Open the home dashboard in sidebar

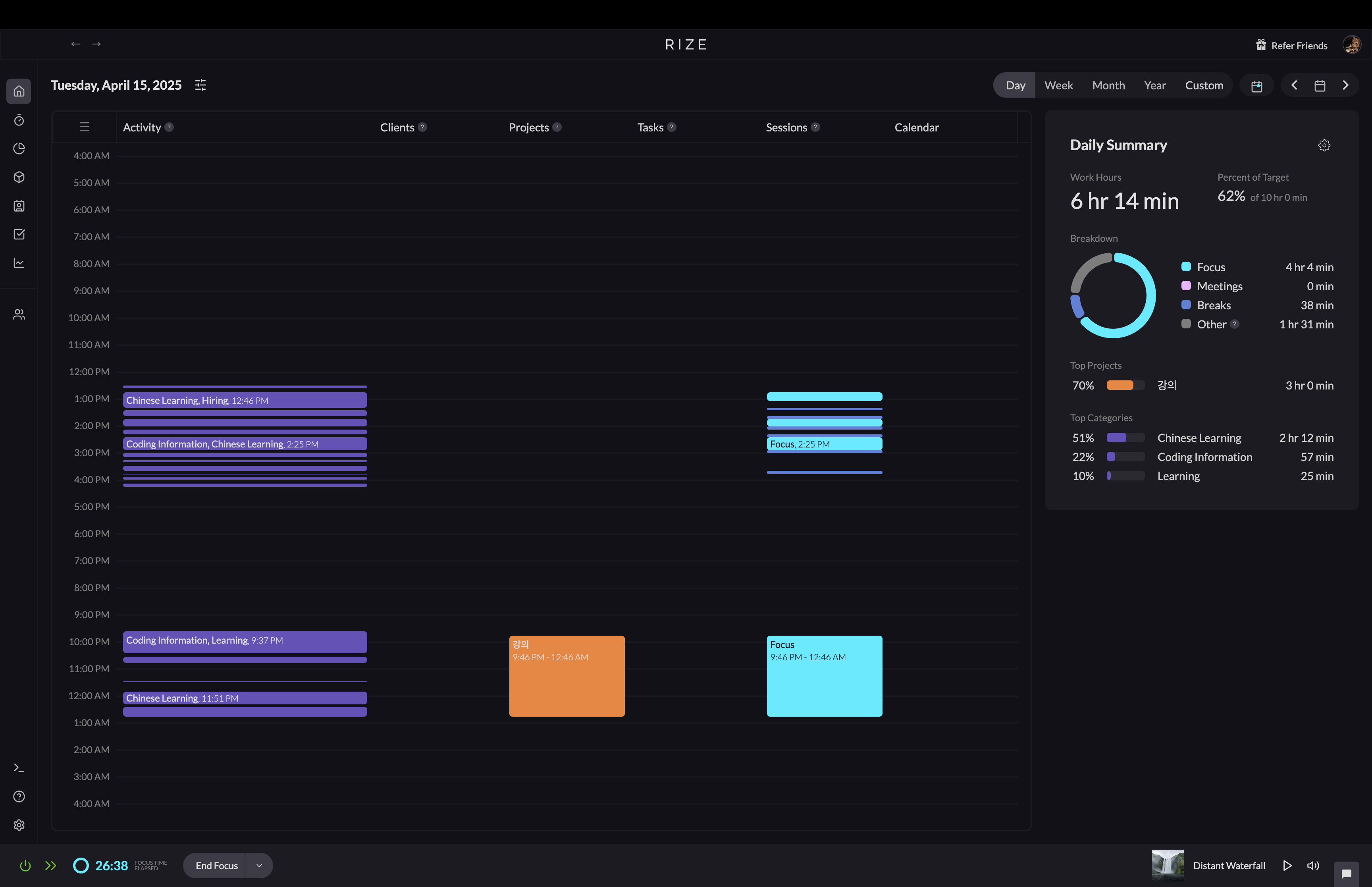19,91
